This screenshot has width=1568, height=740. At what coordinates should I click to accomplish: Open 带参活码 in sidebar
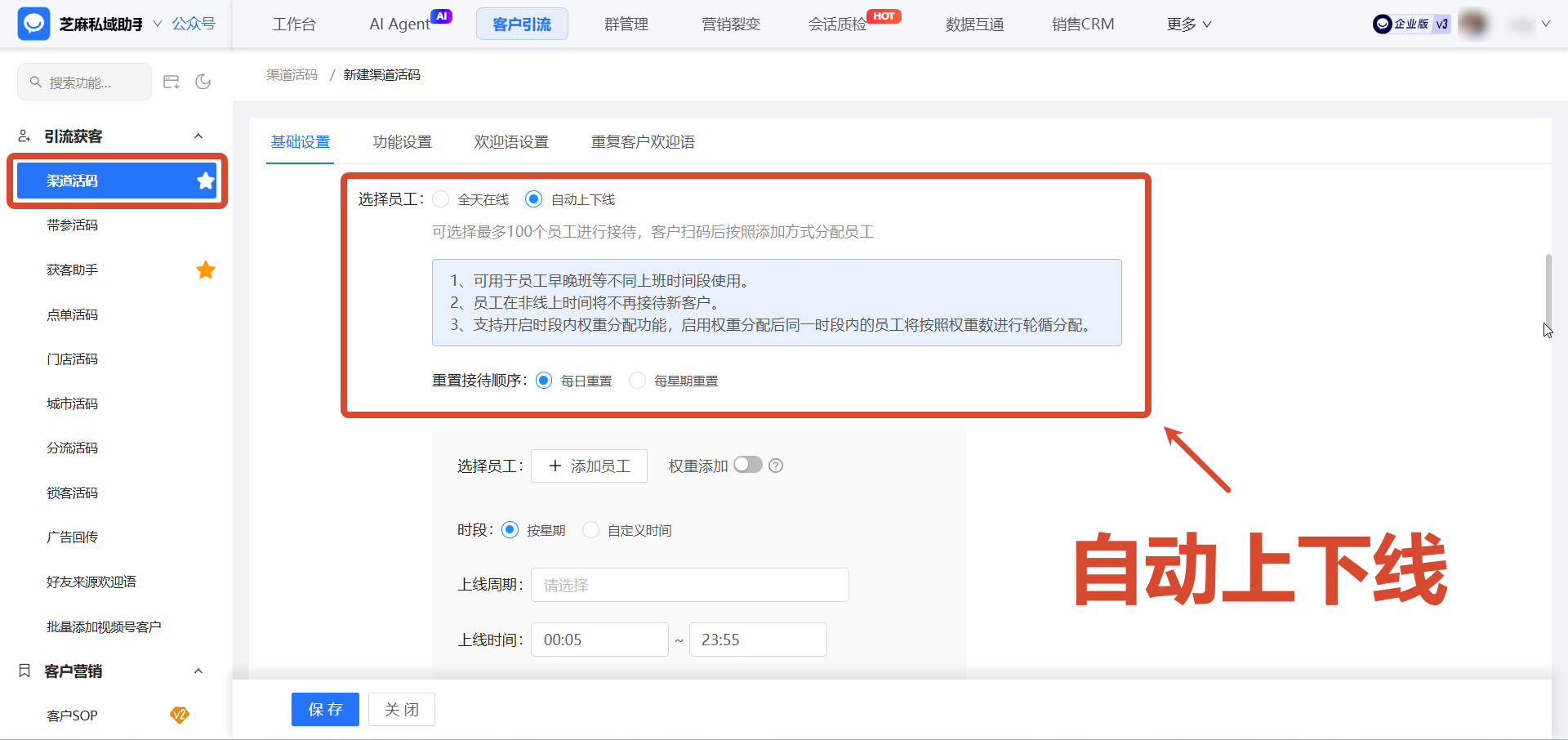click(x=72, y=225)
